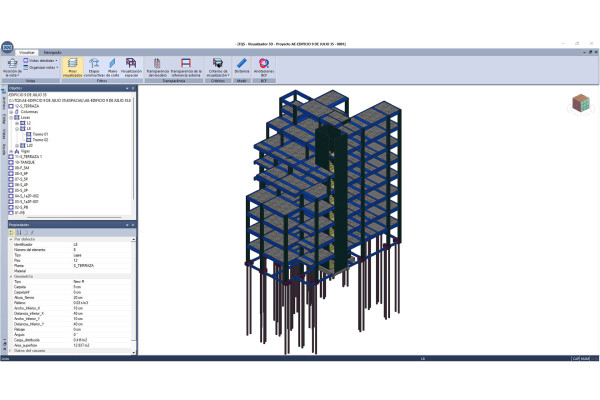Viewport: 600px width, 400px height.
Task: Select the Distancia measuring tool
Action: (242, 65)
